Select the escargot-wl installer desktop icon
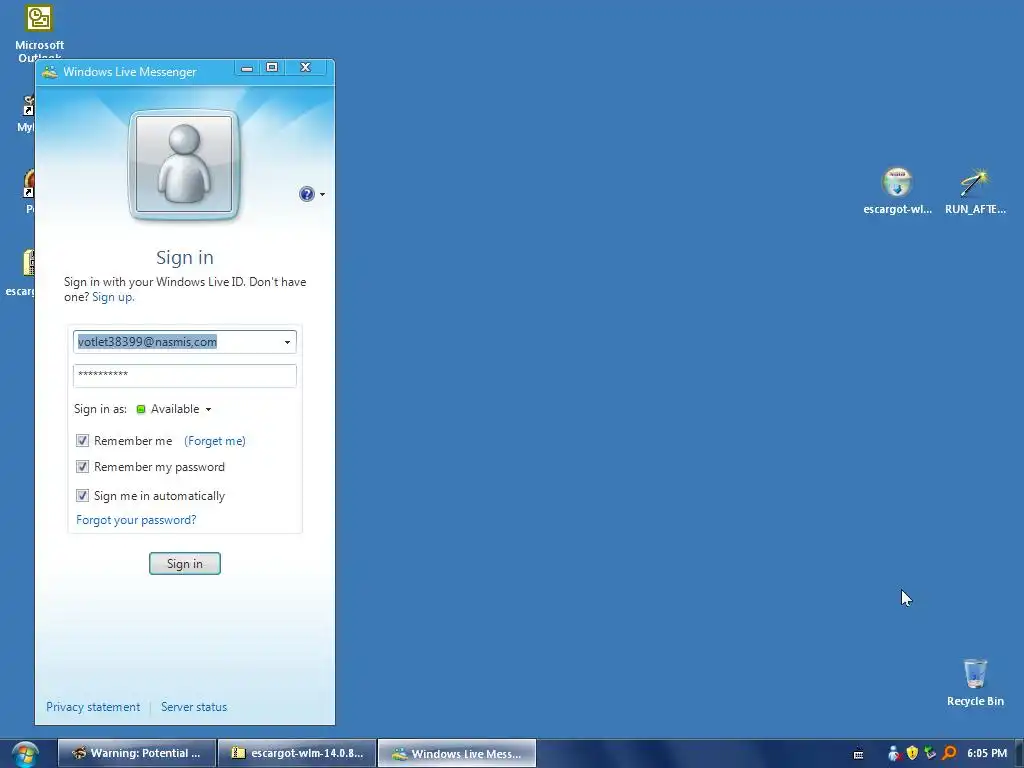 point(897,191)
